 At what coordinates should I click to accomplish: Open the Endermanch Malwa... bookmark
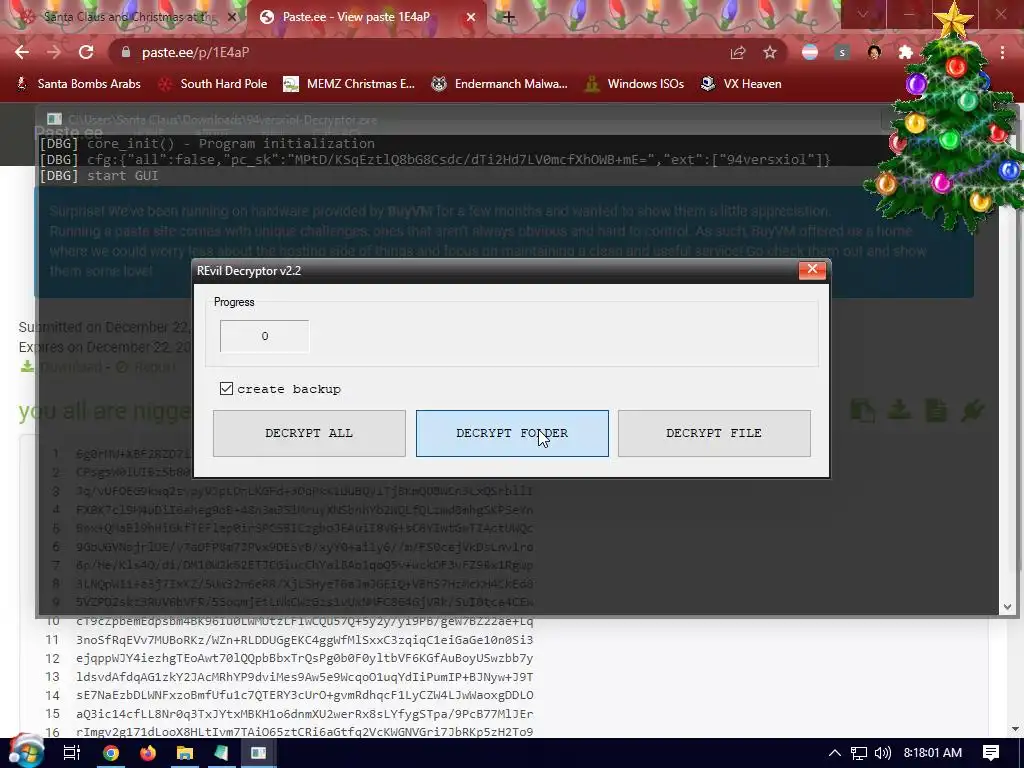tap(500, 84)
